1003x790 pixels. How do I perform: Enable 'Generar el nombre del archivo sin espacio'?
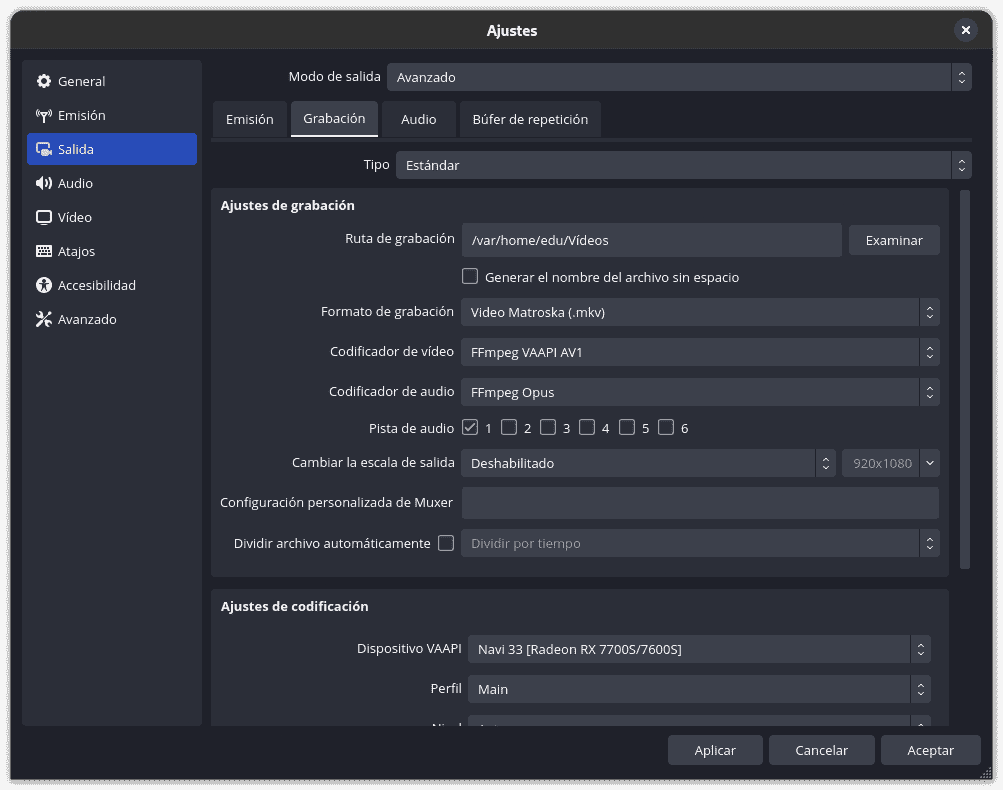[470, 276]
